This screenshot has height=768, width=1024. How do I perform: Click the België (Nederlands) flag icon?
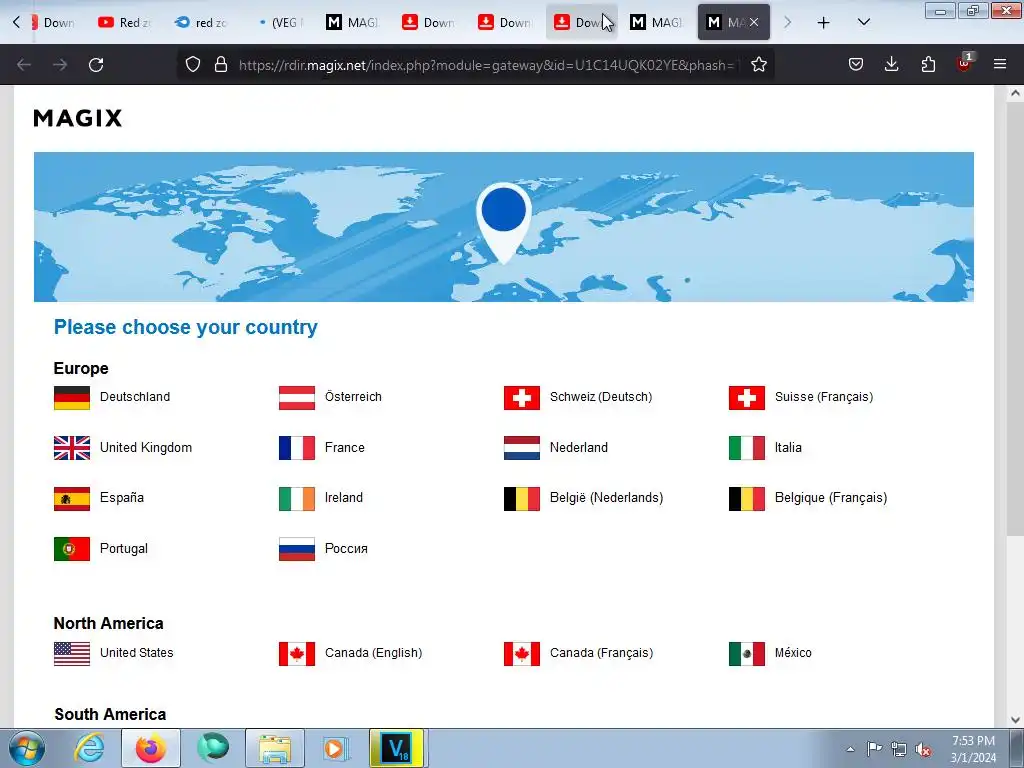click(522, 498)
